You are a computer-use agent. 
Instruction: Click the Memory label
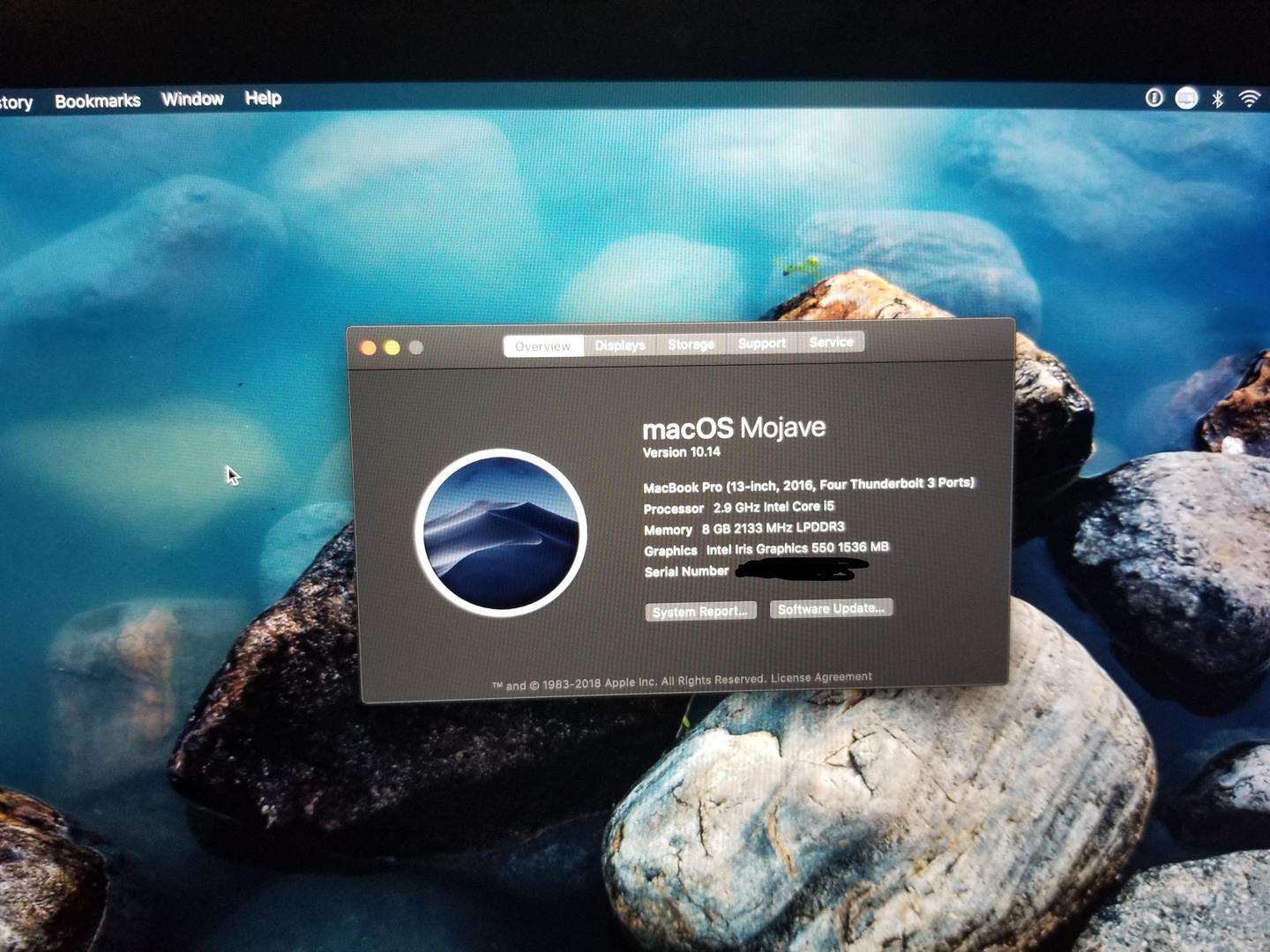pos(668,530)
